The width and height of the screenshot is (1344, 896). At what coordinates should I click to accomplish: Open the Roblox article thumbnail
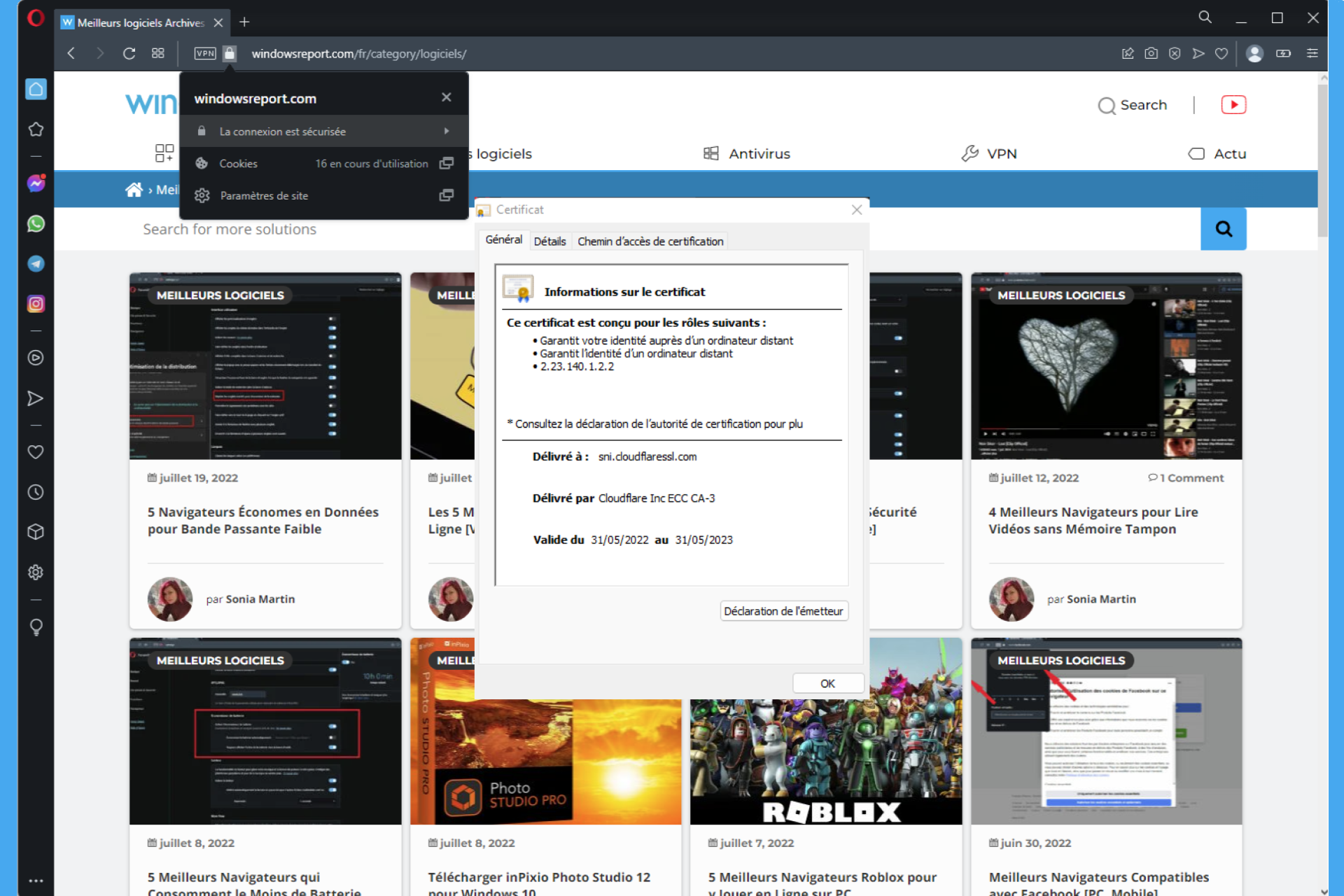click(x=826, y=762)
